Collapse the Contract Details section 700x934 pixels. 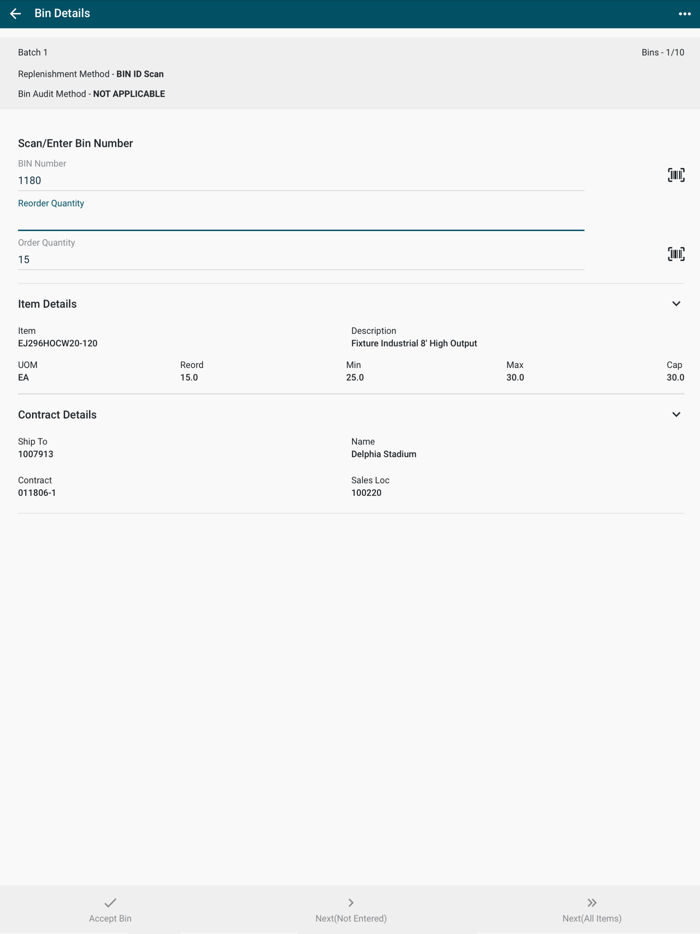tap(676, 414)
